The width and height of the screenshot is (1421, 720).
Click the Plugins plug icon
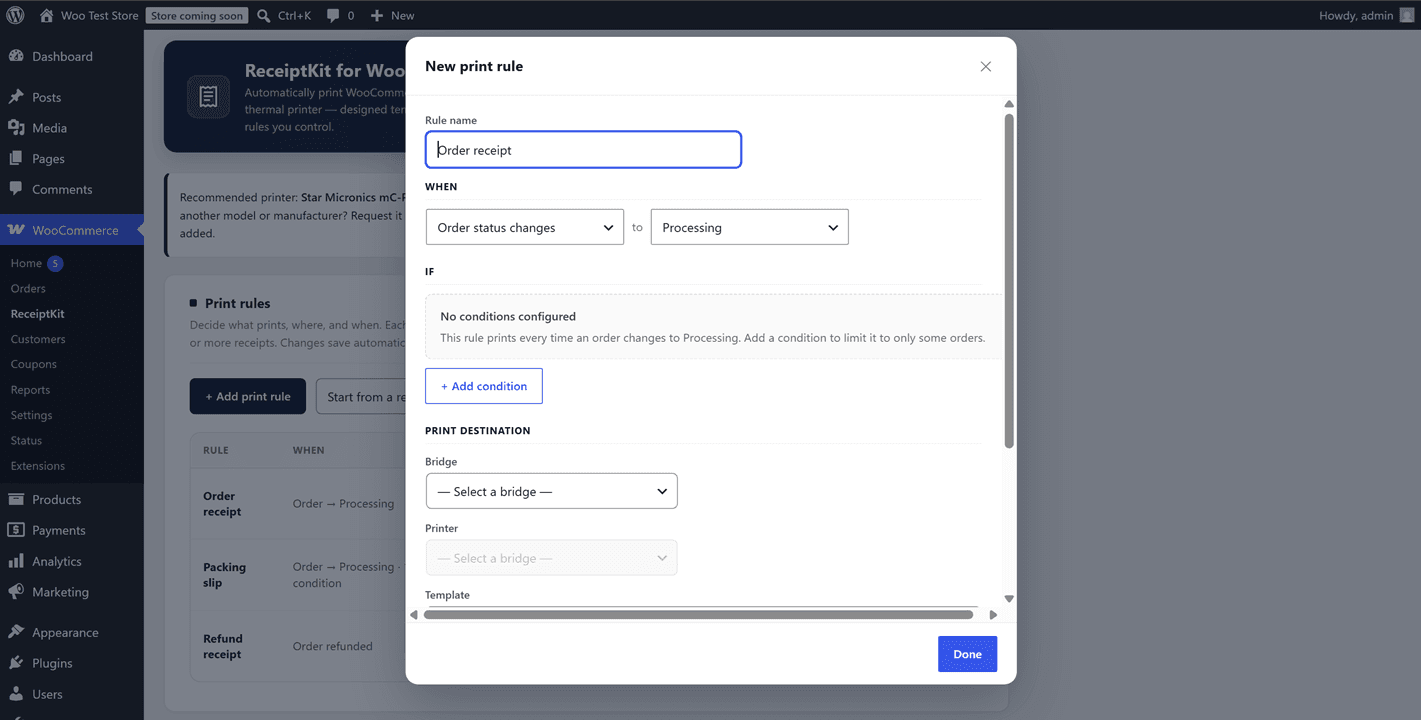point(16,663)
